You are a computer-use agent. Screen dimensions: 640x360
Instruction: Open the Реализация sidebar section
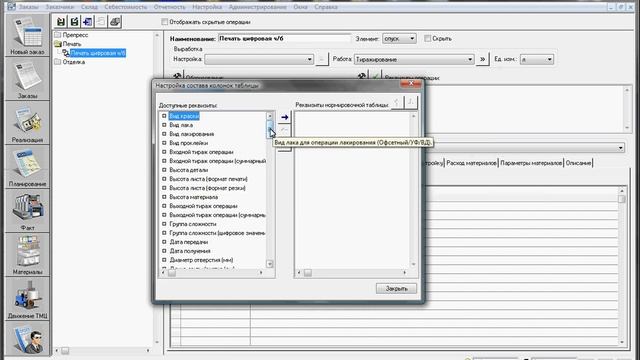point(27,124)
